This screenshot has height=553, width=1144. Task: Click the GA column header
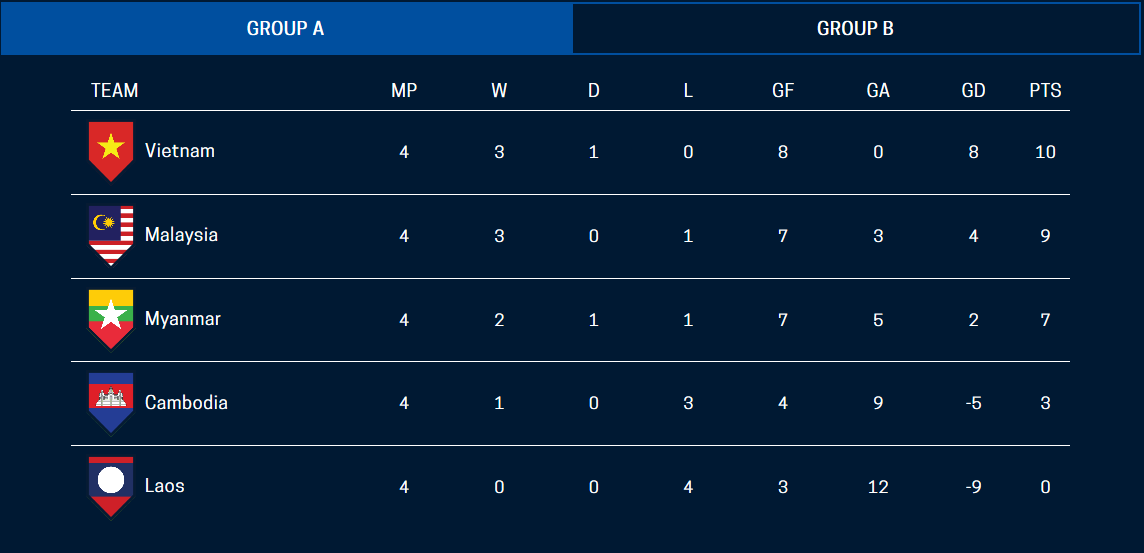[x=878, y=90]
